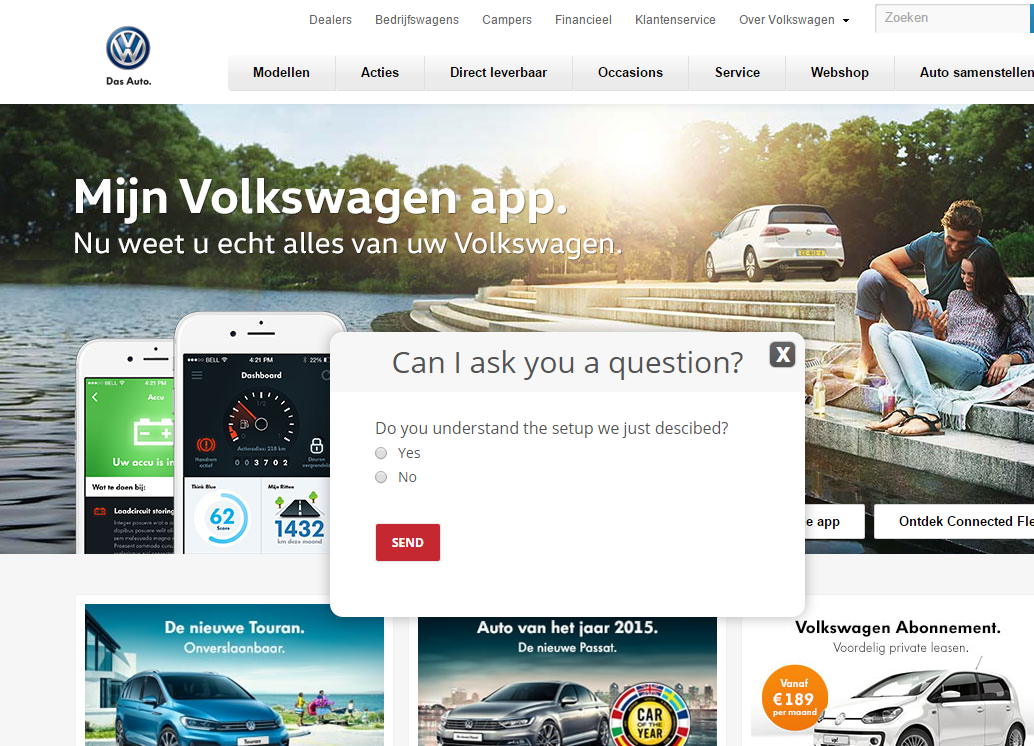
Task: Click the Vanaf €189 orange badge
Action: [x=794, y=698]
